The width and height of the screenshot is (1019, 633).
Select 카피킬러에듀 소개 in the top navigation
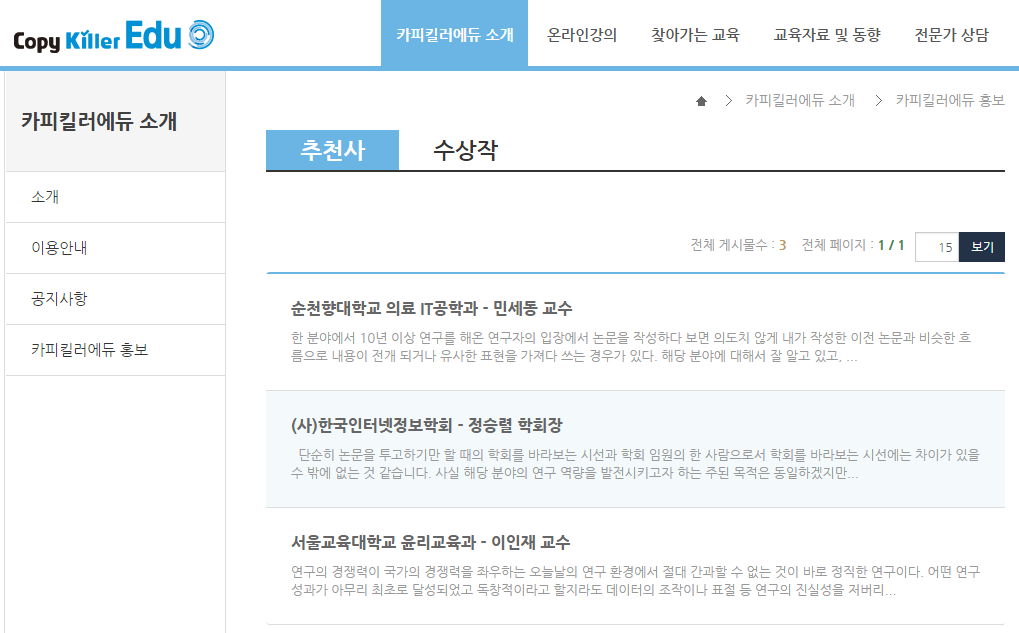[455, 33]
